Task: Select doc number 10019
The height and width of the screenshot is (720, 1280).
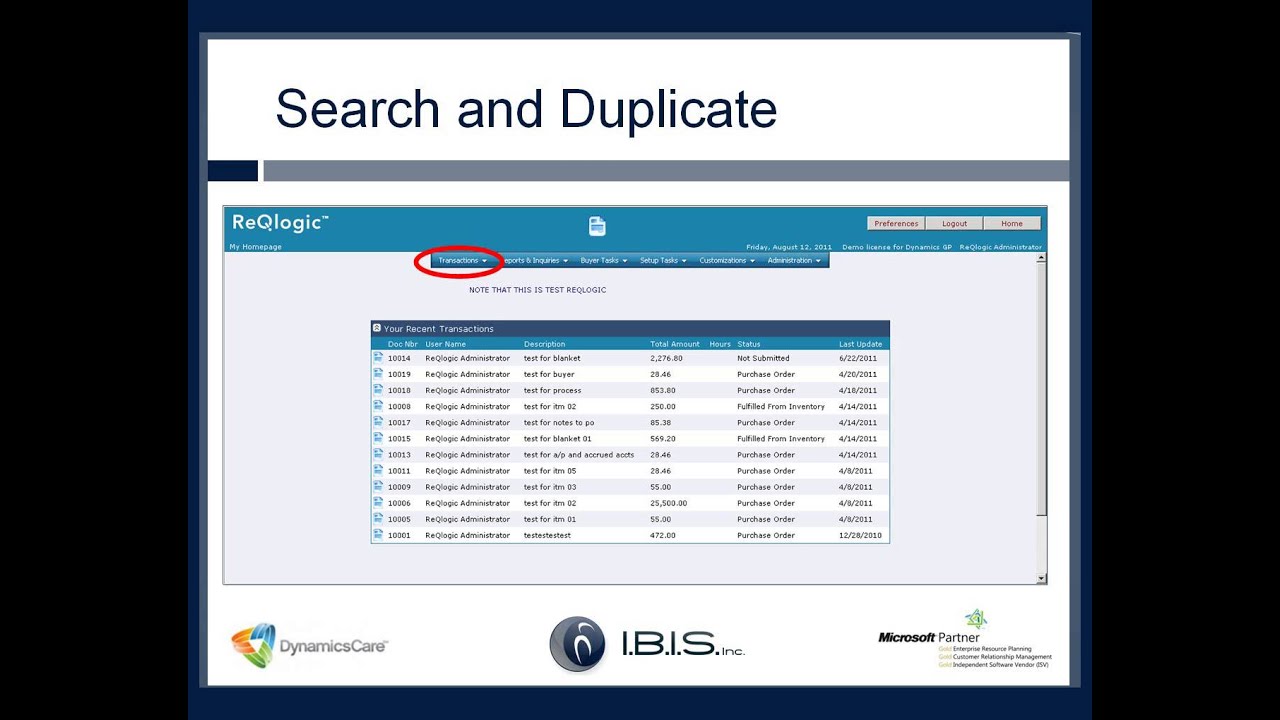Action: click(x=399, y=374)
